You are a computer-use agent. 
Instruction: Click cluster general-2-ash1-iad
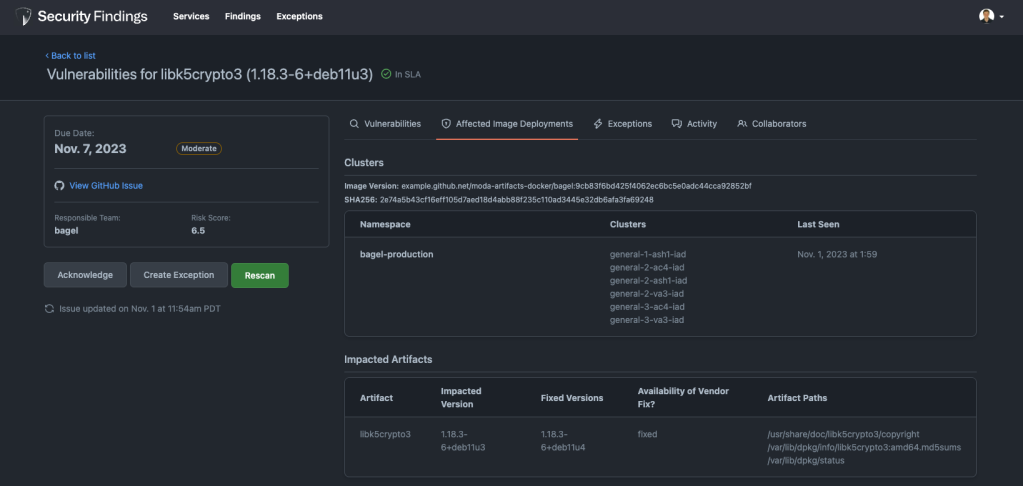(649, 281)
